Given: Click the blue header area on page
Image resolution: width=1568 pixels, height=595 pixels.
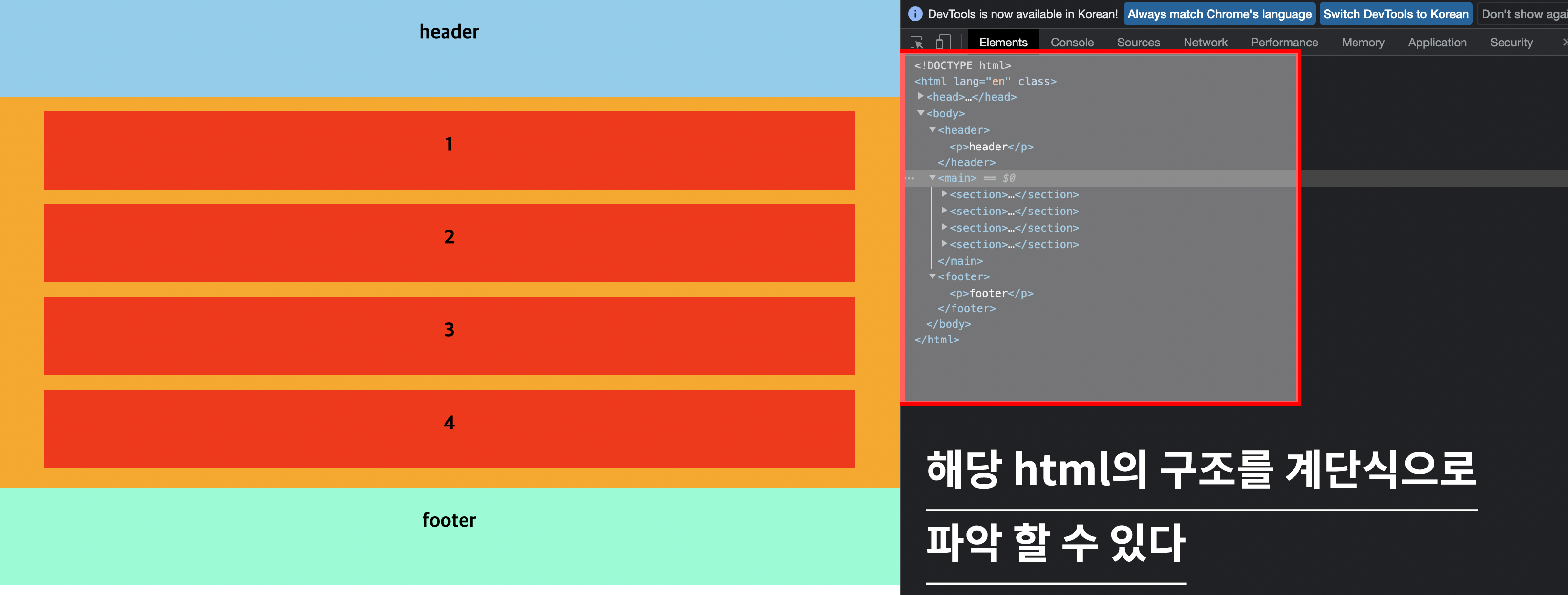Looking at the screenshot, I should tap(449, 48).
